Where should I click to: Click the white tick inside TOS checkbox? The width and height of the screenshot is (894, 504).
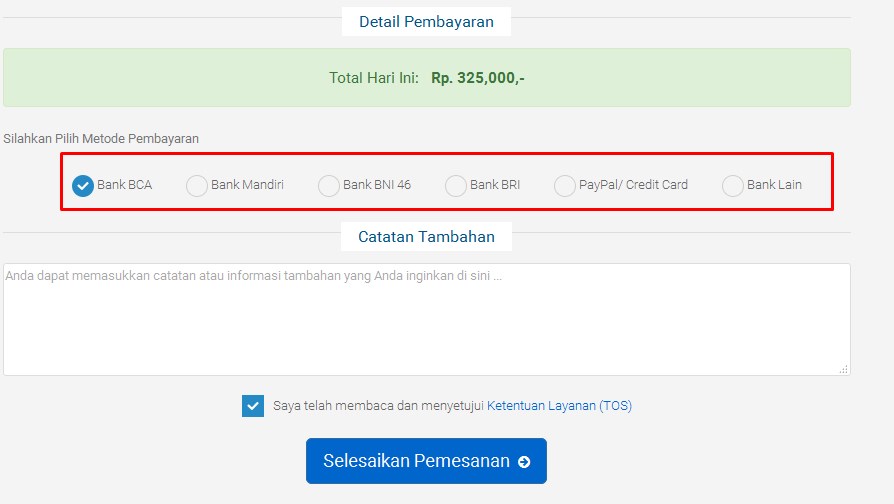pos(253,407)
